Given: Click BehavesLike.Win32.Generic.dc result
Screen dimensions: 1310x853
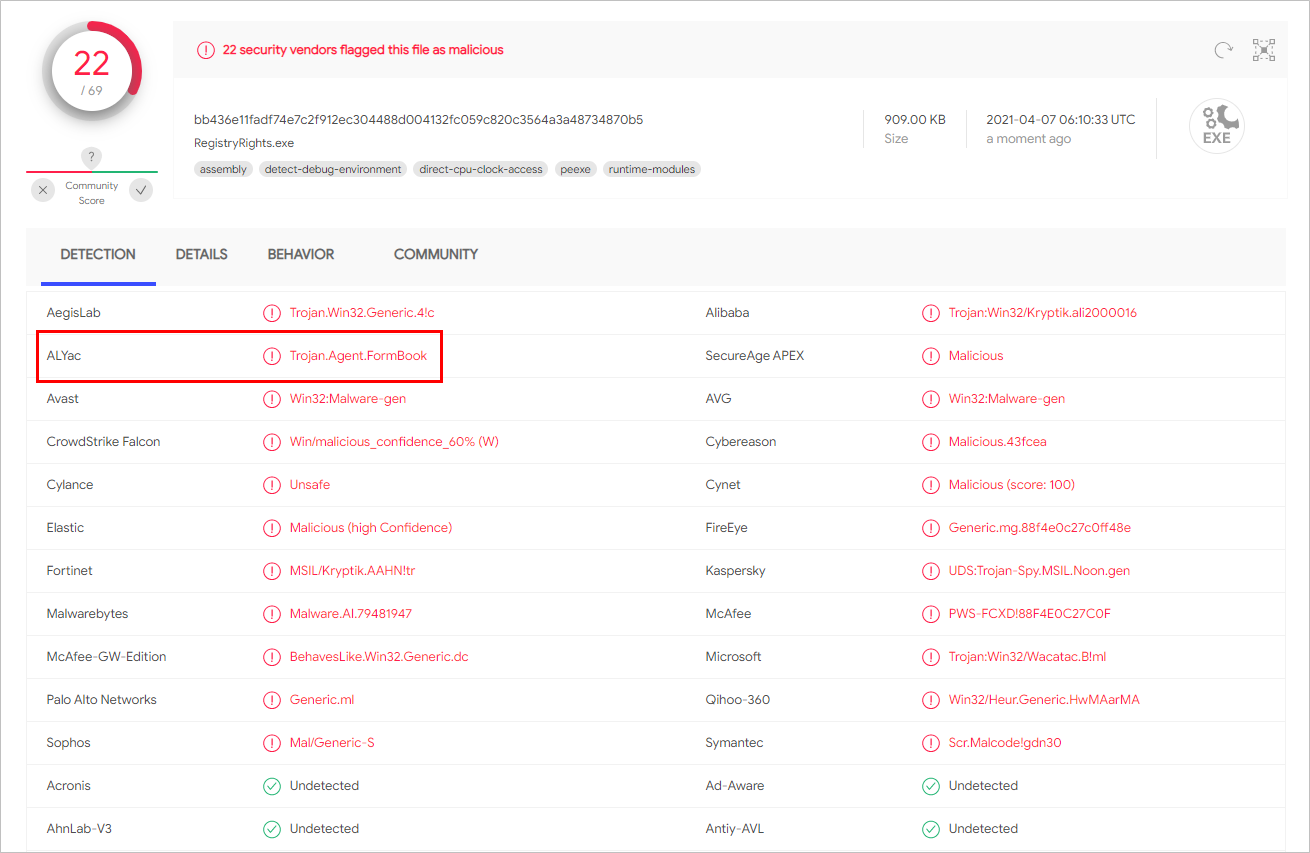Looking at the screenshot, I should pos(379,657).
